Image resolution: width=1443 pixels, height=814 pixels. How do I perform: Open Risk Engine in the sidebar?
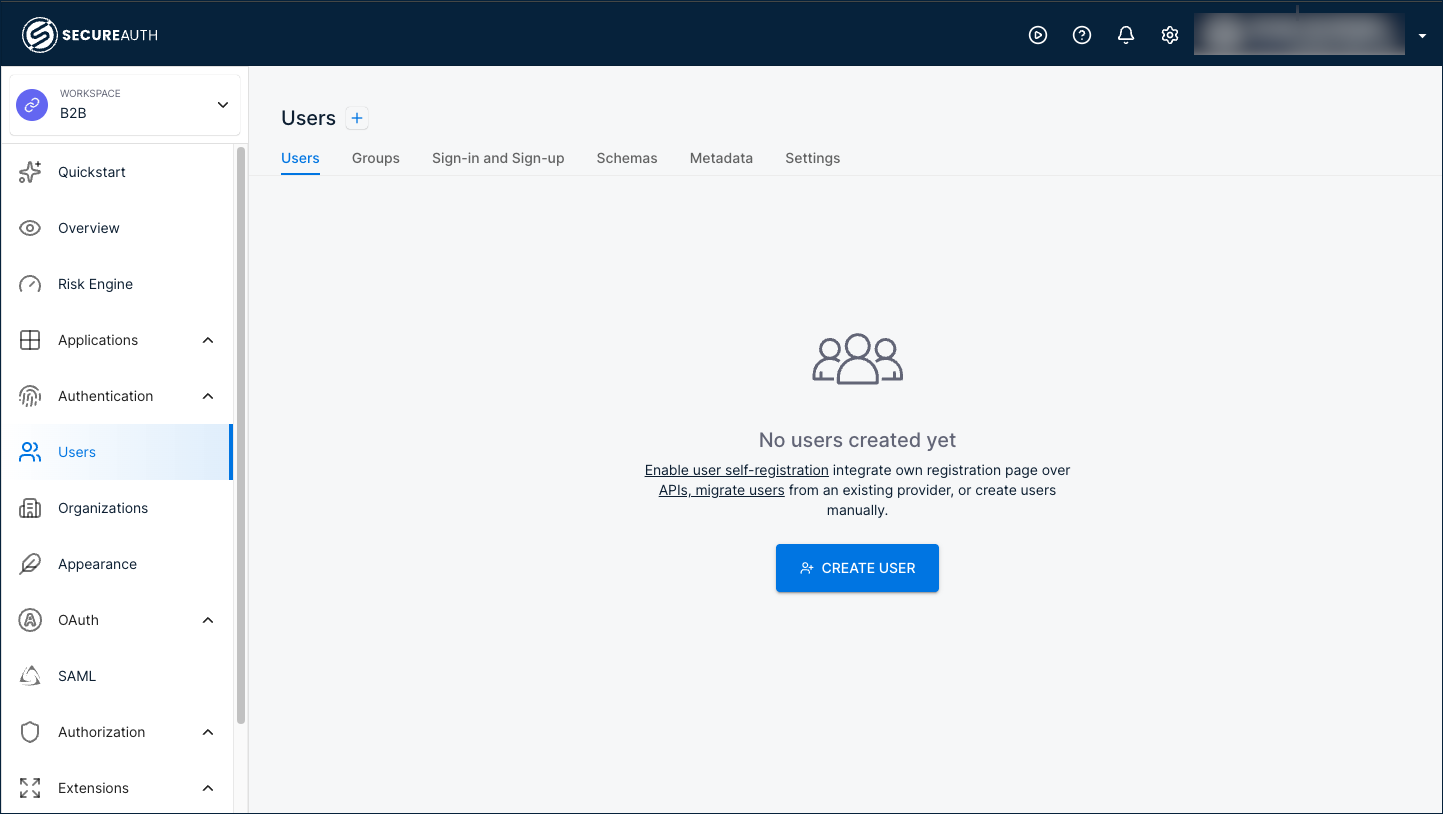(x=117, y=284)
